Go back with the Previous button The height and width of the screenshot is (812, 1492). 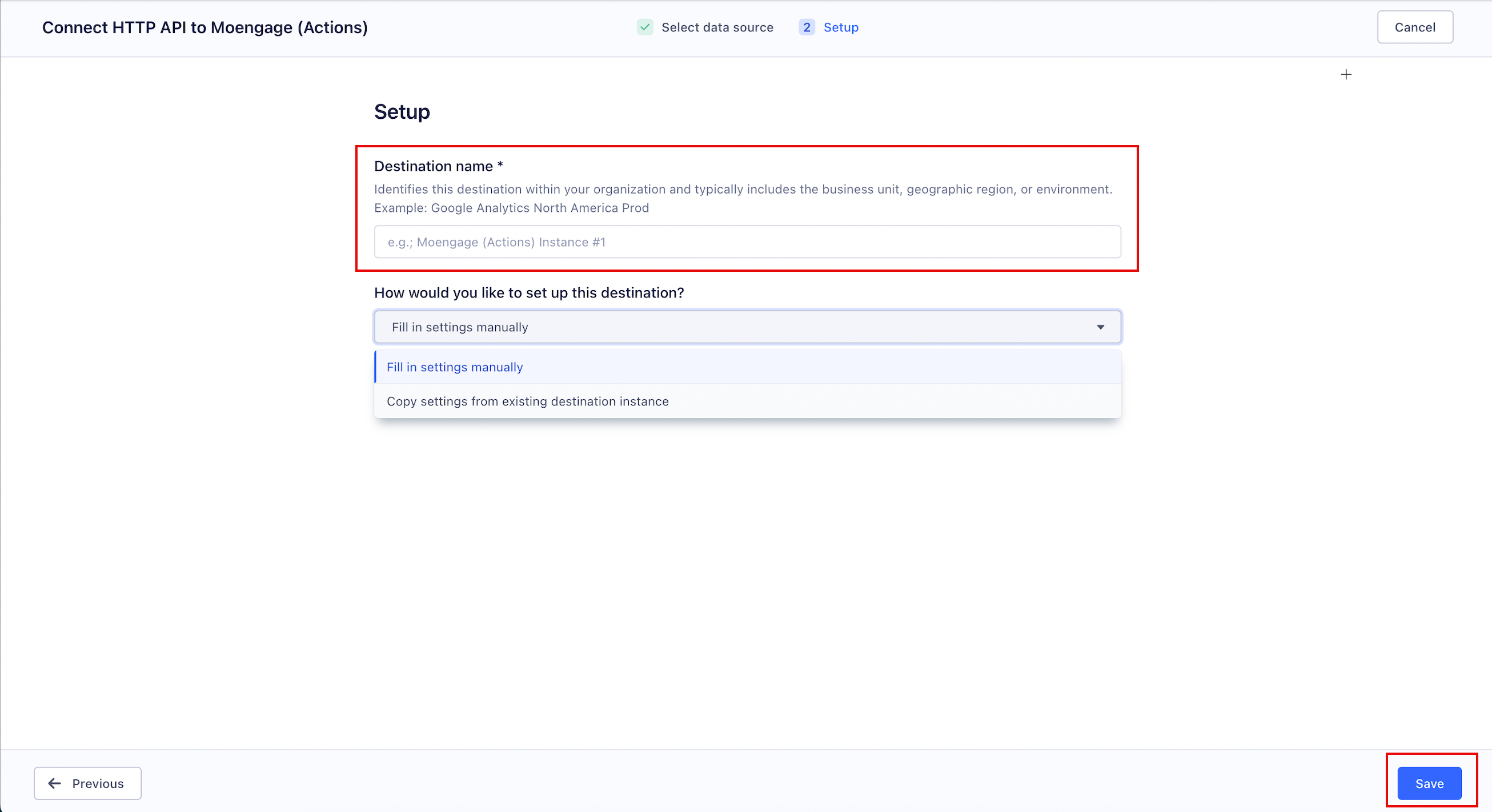pos(87,783)
